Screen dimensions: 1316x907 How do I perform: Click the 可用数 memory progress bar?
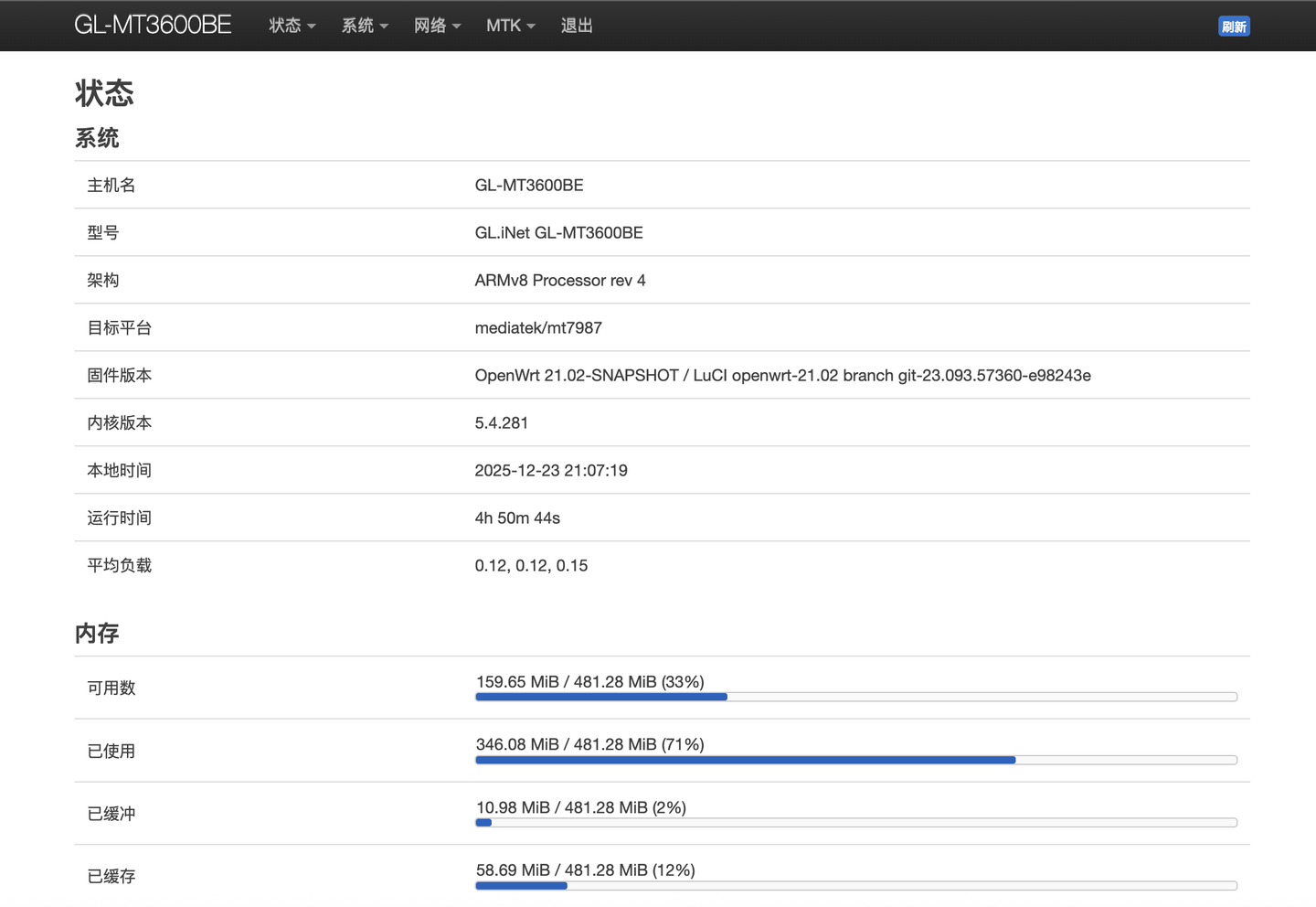(855, 697)
